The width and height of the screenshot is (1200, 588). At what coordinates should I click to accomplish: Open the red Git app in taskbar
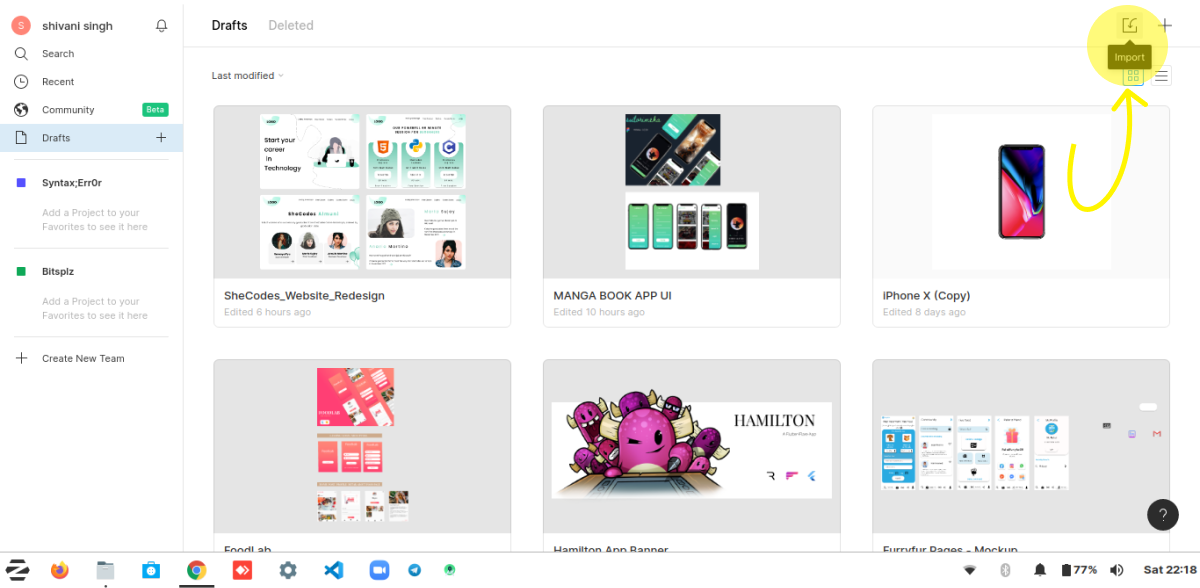pos(242,570)
